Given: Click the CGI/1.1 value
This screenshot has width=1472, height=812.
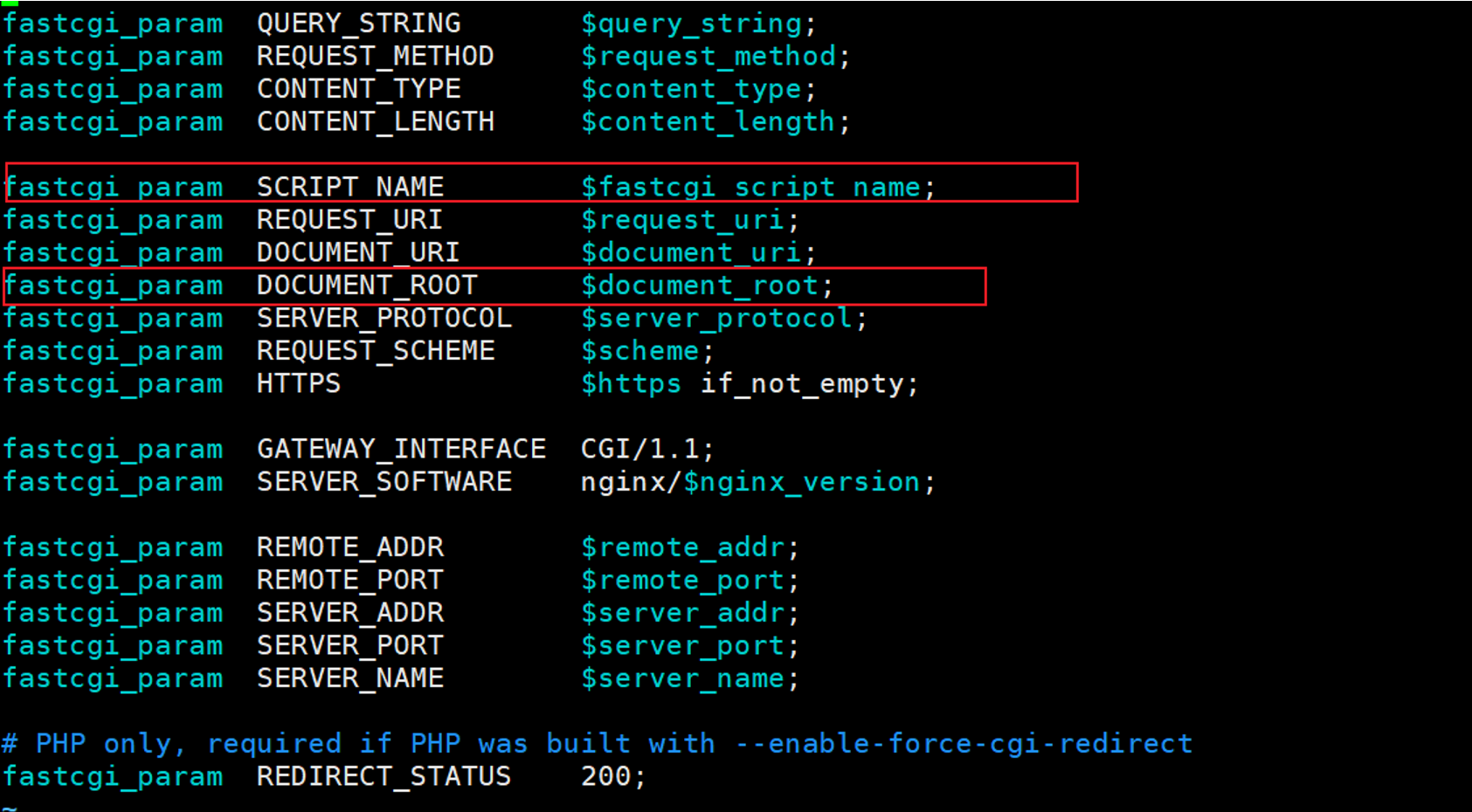Looking at the screenshot, I should (639, 450).
